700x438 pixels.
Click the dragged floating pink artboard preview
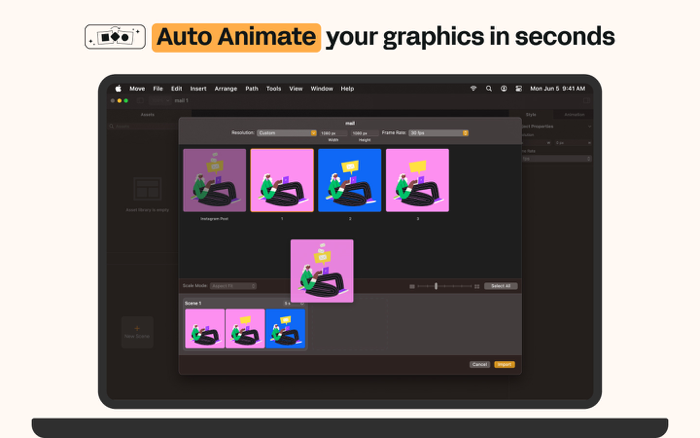pyautogui.click(x=322, y=271)
